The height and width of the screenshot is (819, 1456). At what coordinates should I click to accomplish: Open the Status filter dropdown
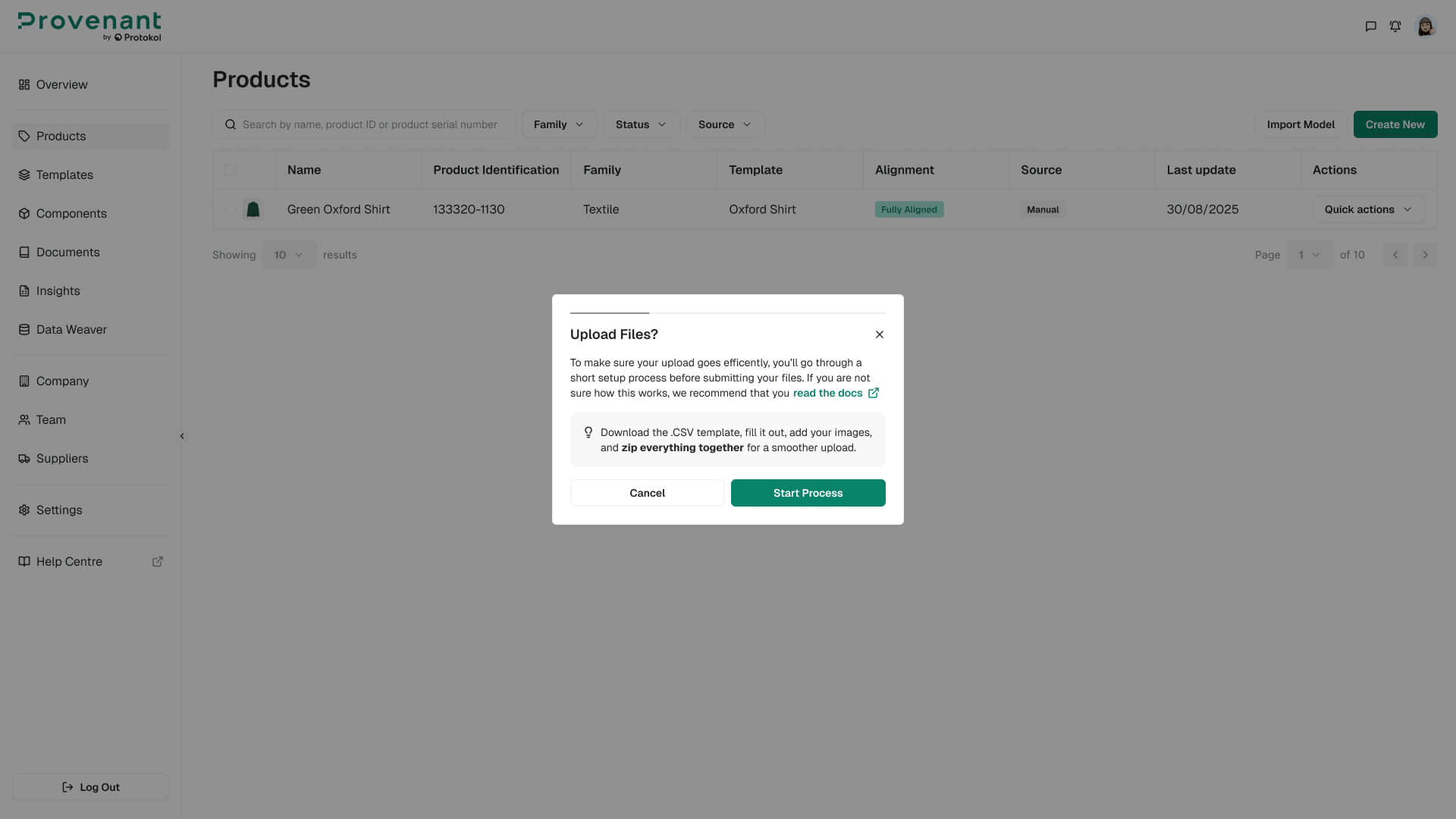(641, 124)
